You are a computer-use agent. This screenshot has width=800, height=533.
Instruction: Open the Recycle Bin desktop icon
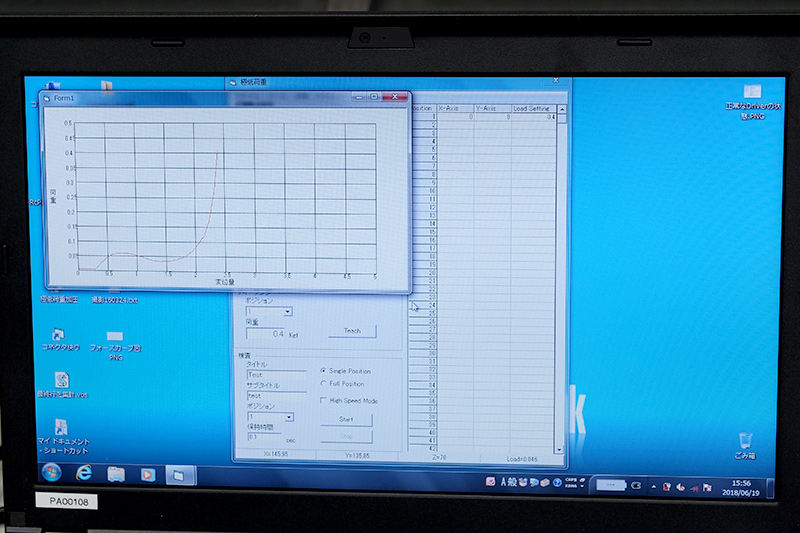(x=745, y=445)
